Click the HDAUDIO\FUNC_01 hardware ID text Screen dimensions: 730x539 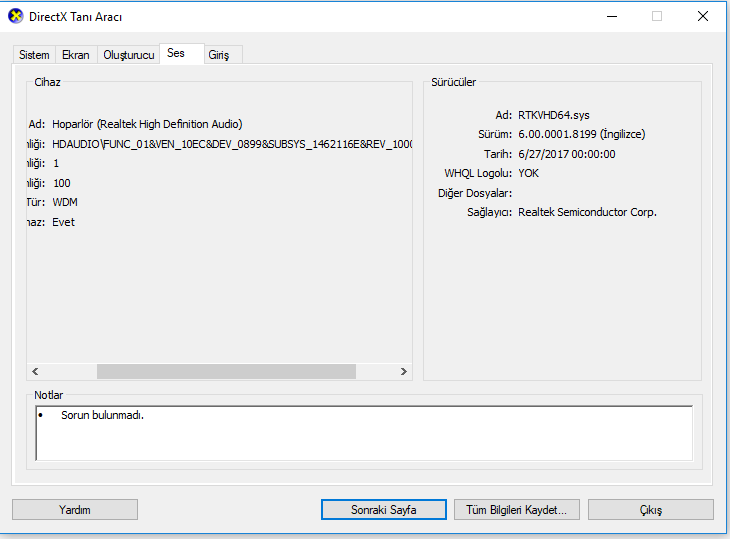(x=232, y=144)
